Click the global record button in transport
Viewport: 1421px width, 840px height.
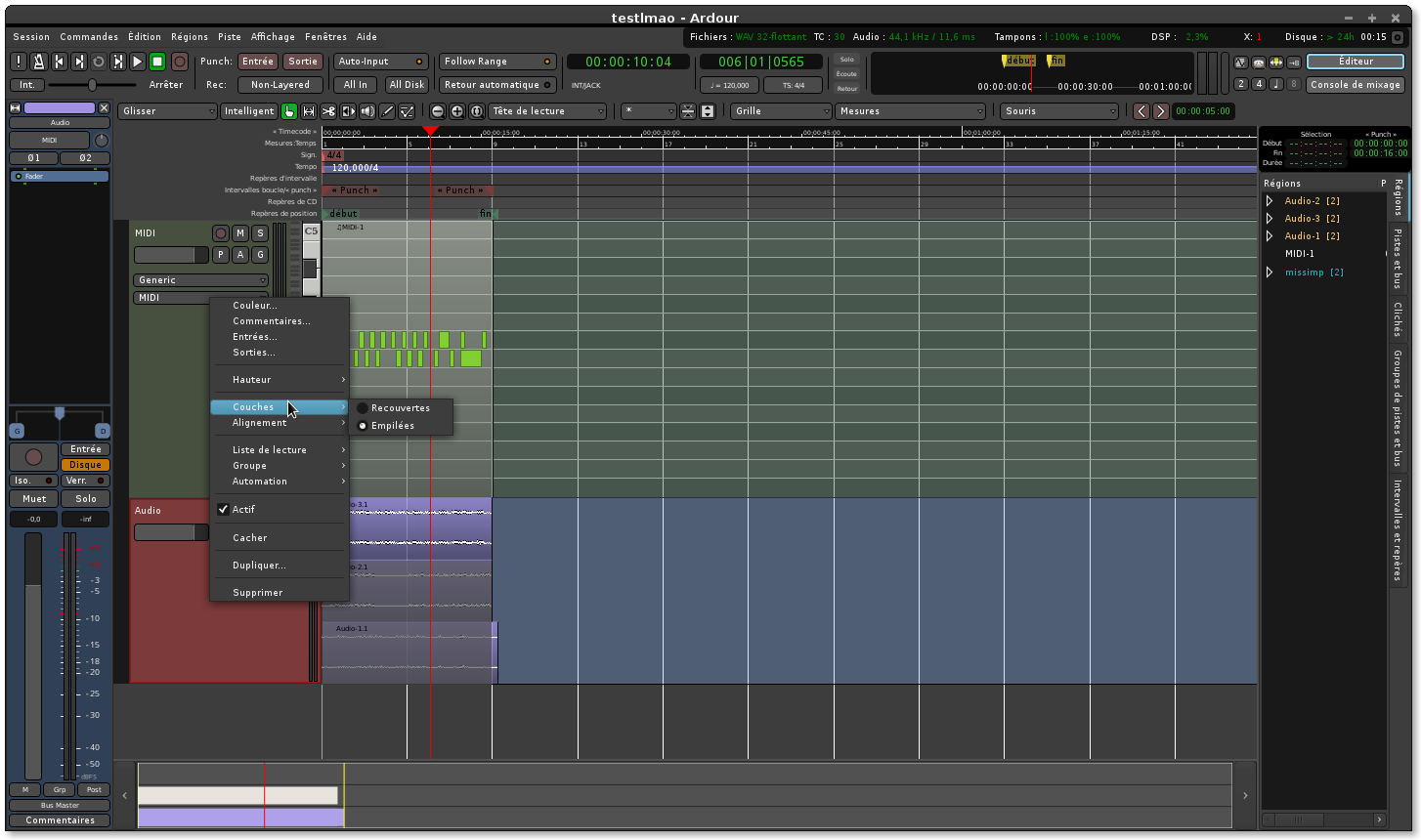tap(180, 62)
